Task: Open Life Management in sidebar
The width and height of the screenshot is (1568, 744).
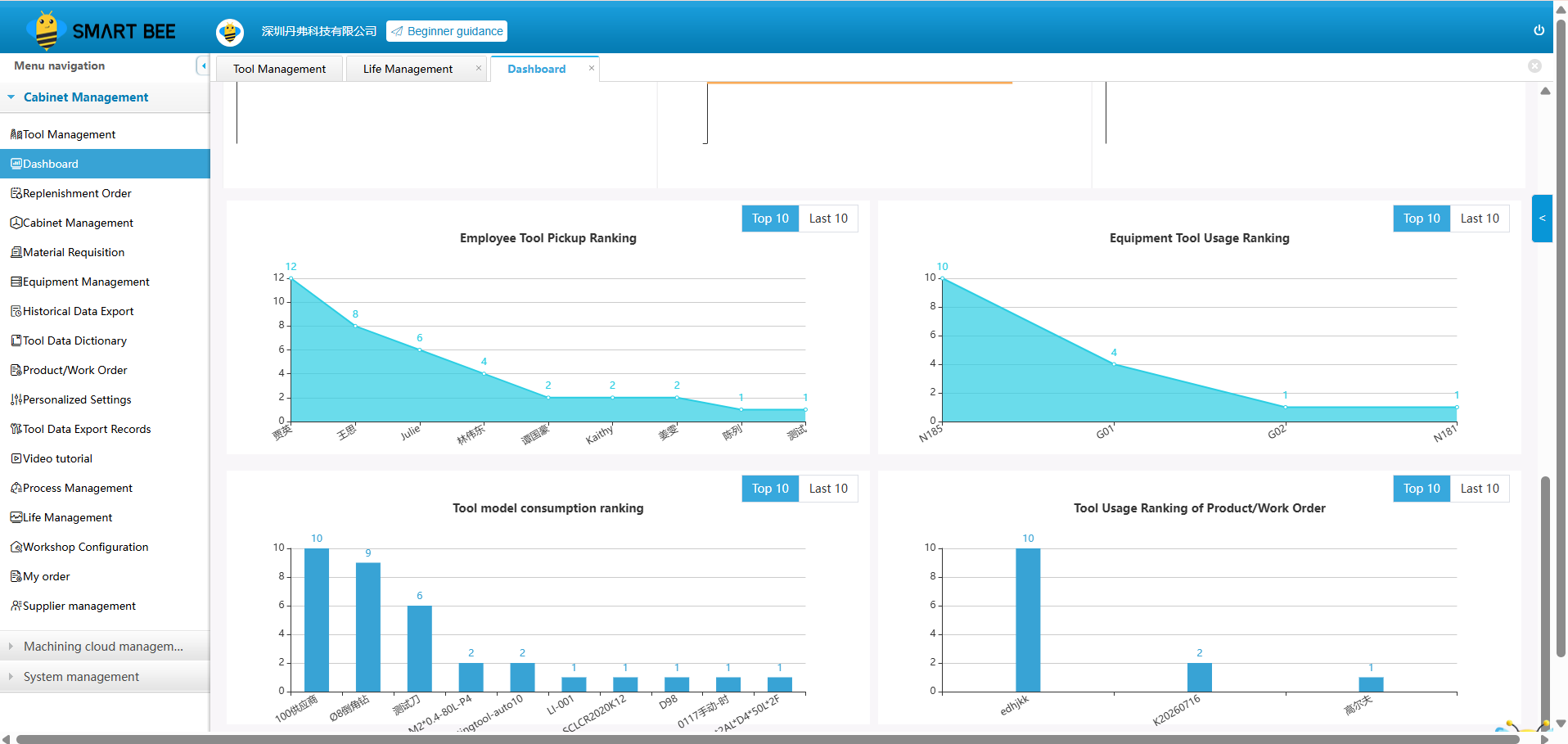Action: 105,517
